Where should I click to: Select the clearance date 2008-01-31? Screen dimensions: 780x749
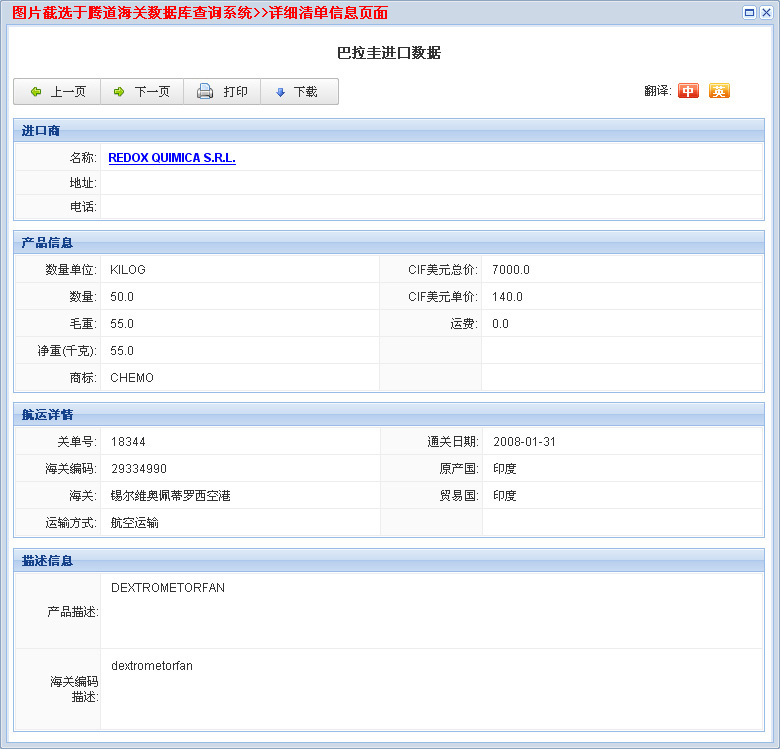[523, 442]
